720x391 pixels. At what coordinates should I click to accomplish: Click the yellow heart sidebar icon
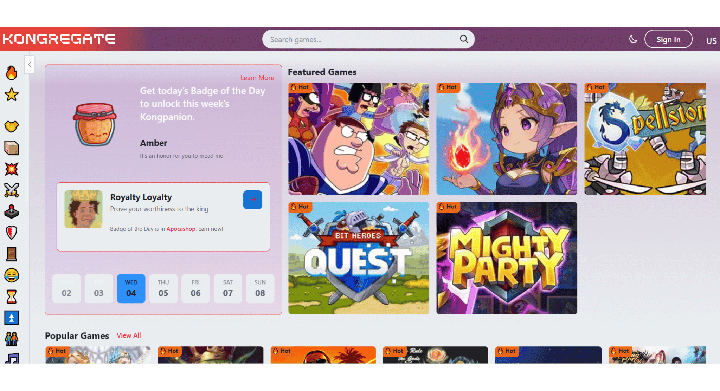(11, 126)
